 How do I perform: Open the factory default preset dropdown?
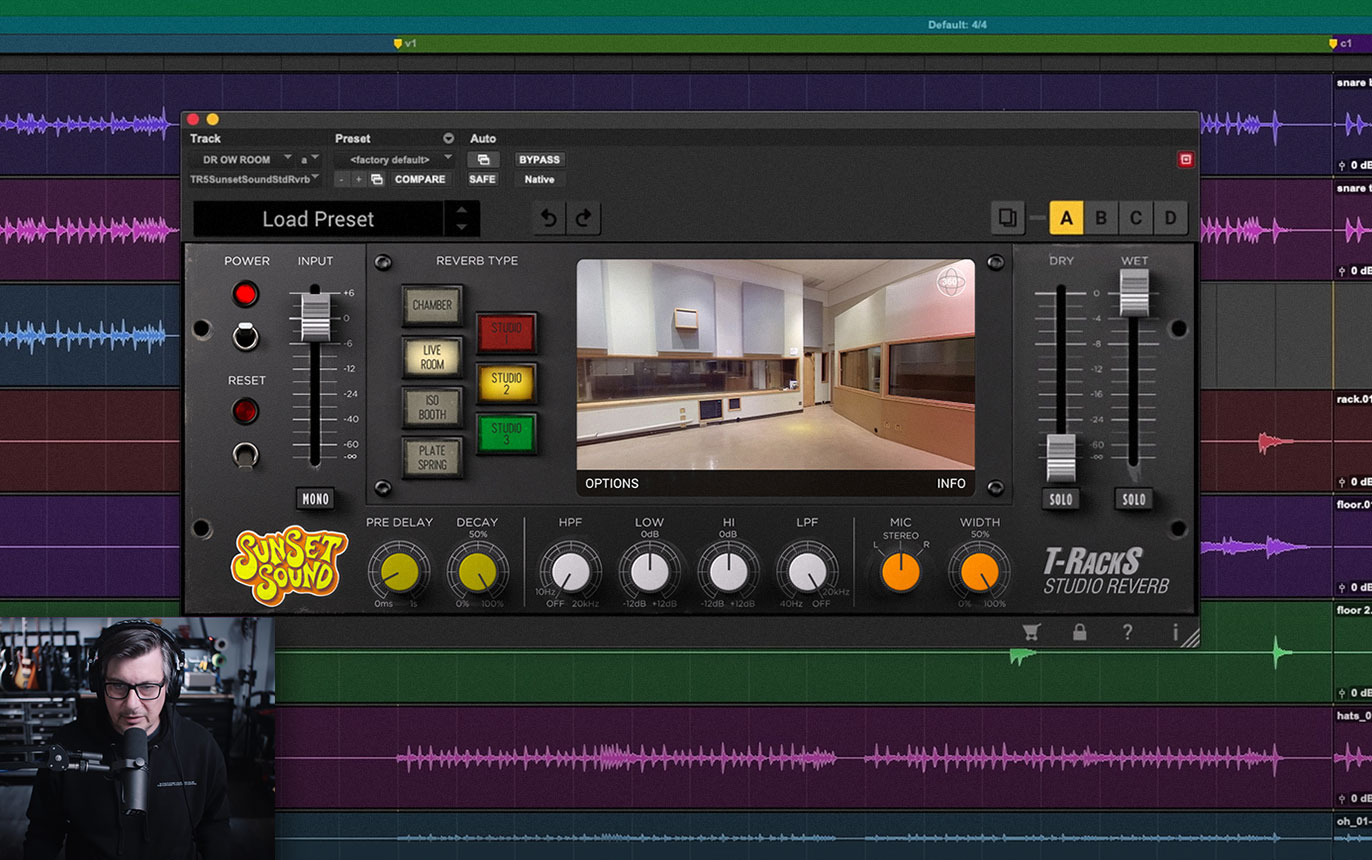(x=397, y=160)
